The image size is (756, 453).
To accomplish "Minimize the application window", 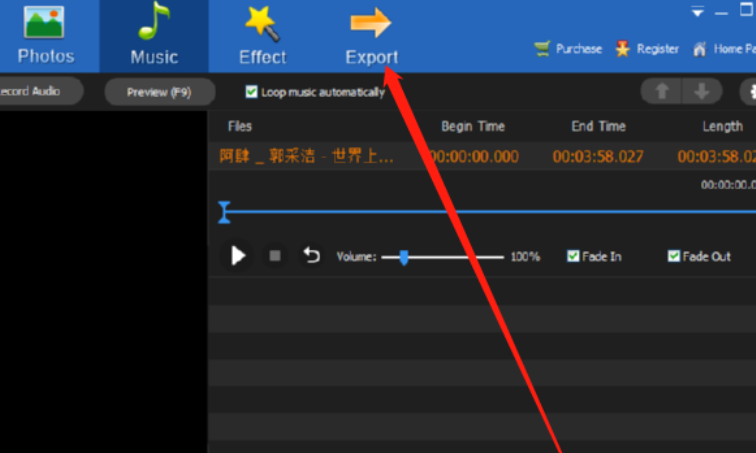I will [x=721, y=13].
